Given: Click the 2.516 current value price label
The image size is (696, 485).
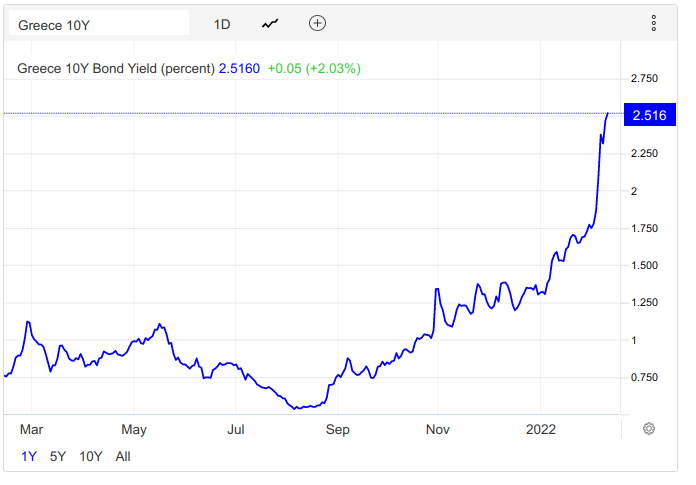Looking at the screenshot, I should 650,115.
